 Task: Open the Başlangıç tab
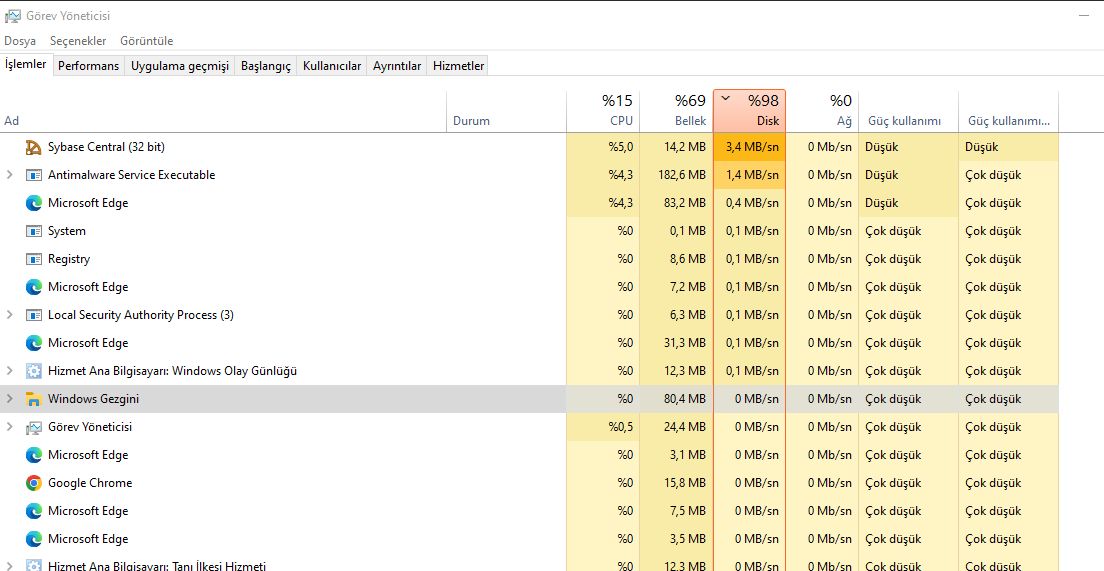tap(266, 66)
